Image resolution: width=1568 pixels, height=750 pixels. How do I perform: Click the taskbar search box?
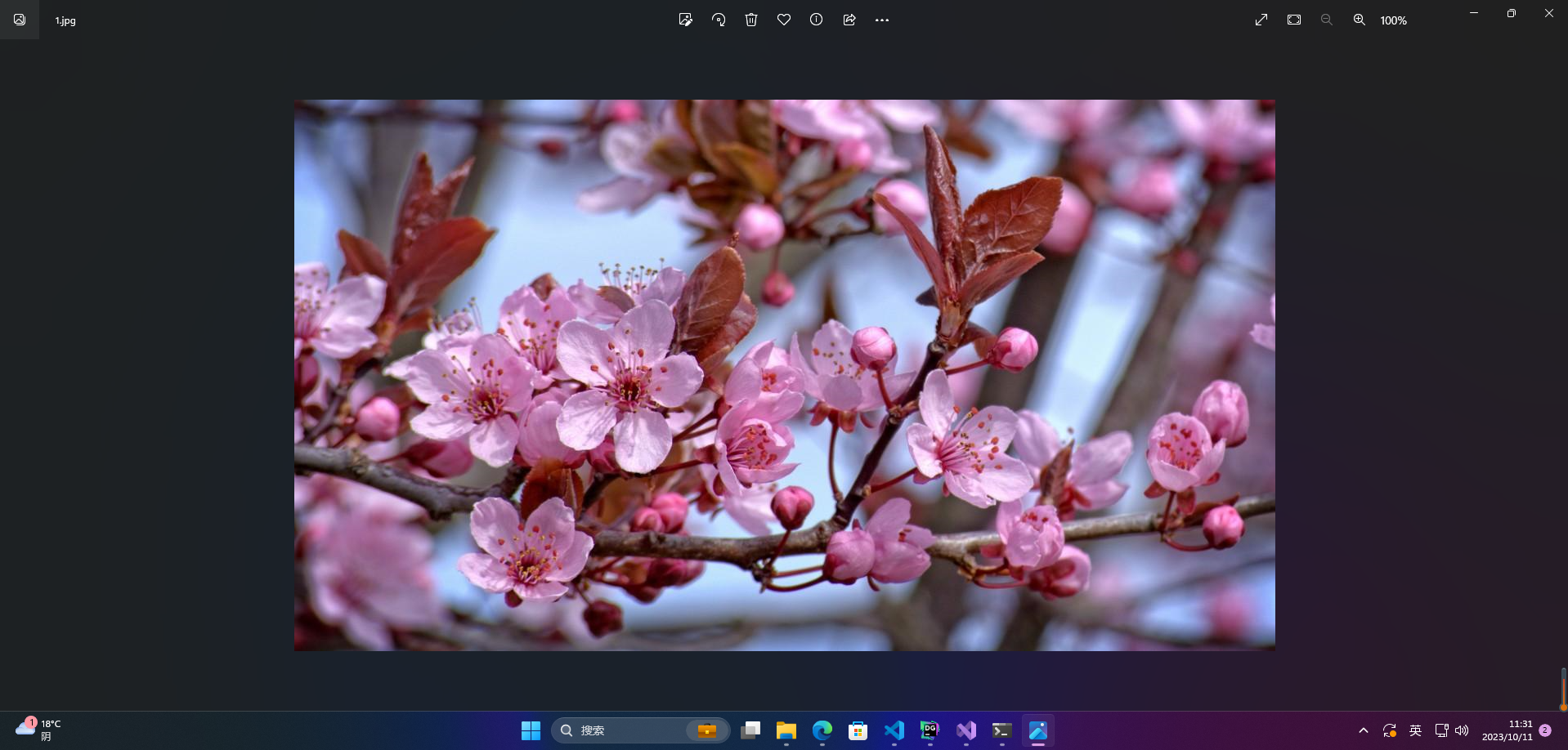click(641, 730)
